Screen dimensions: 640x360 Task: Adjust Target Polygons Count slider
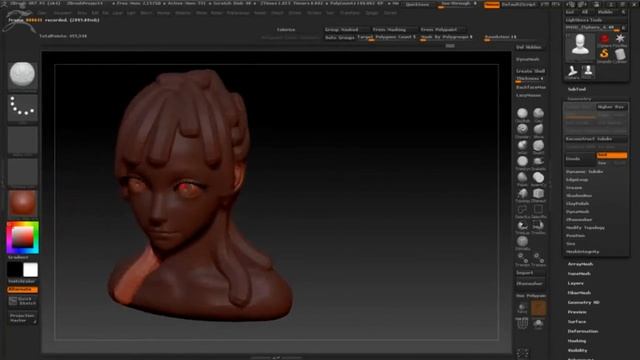coord(387,38)
